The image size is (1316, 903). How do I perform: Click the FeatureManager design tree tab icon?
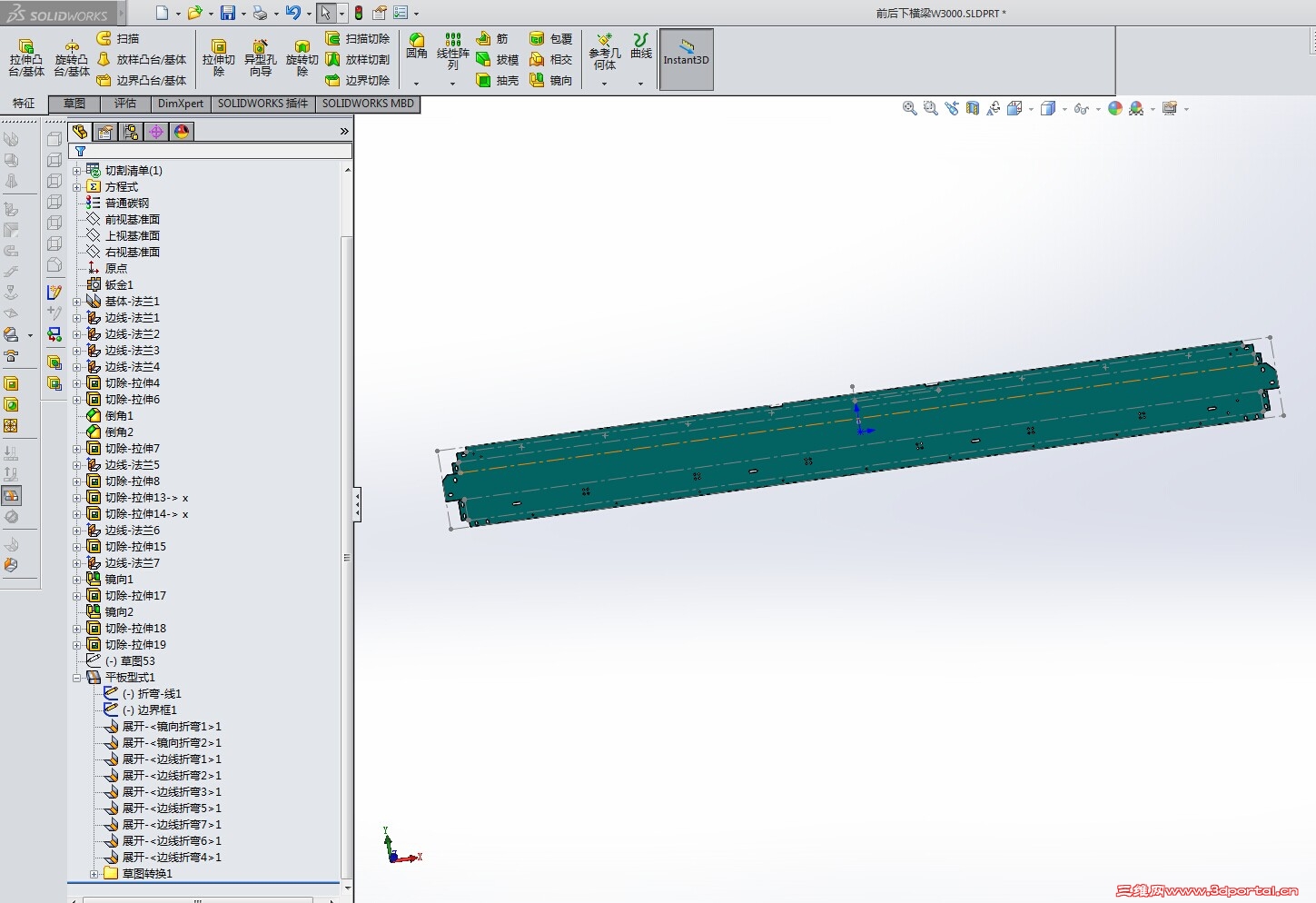tap(80, 132)
